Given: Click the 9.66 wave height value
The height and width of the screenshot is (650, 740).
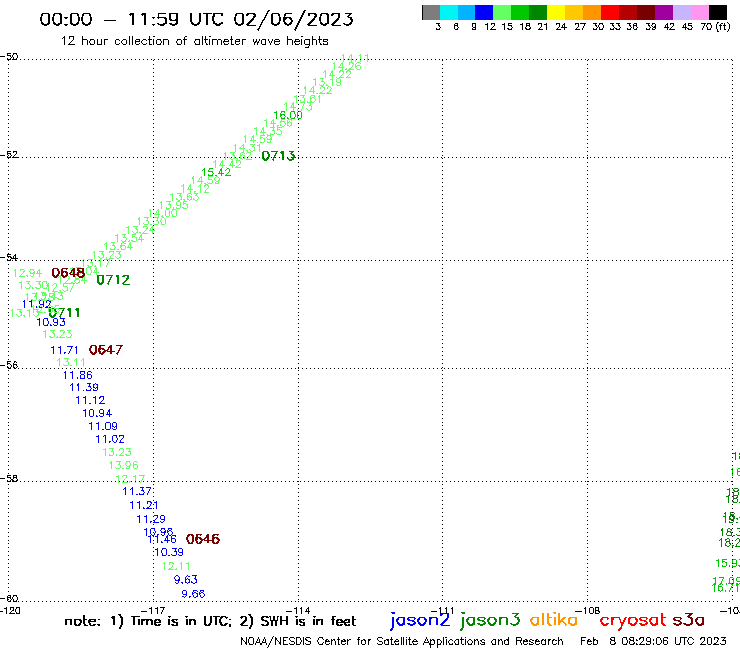Looking at the screenshot, I should pos(193,593).
